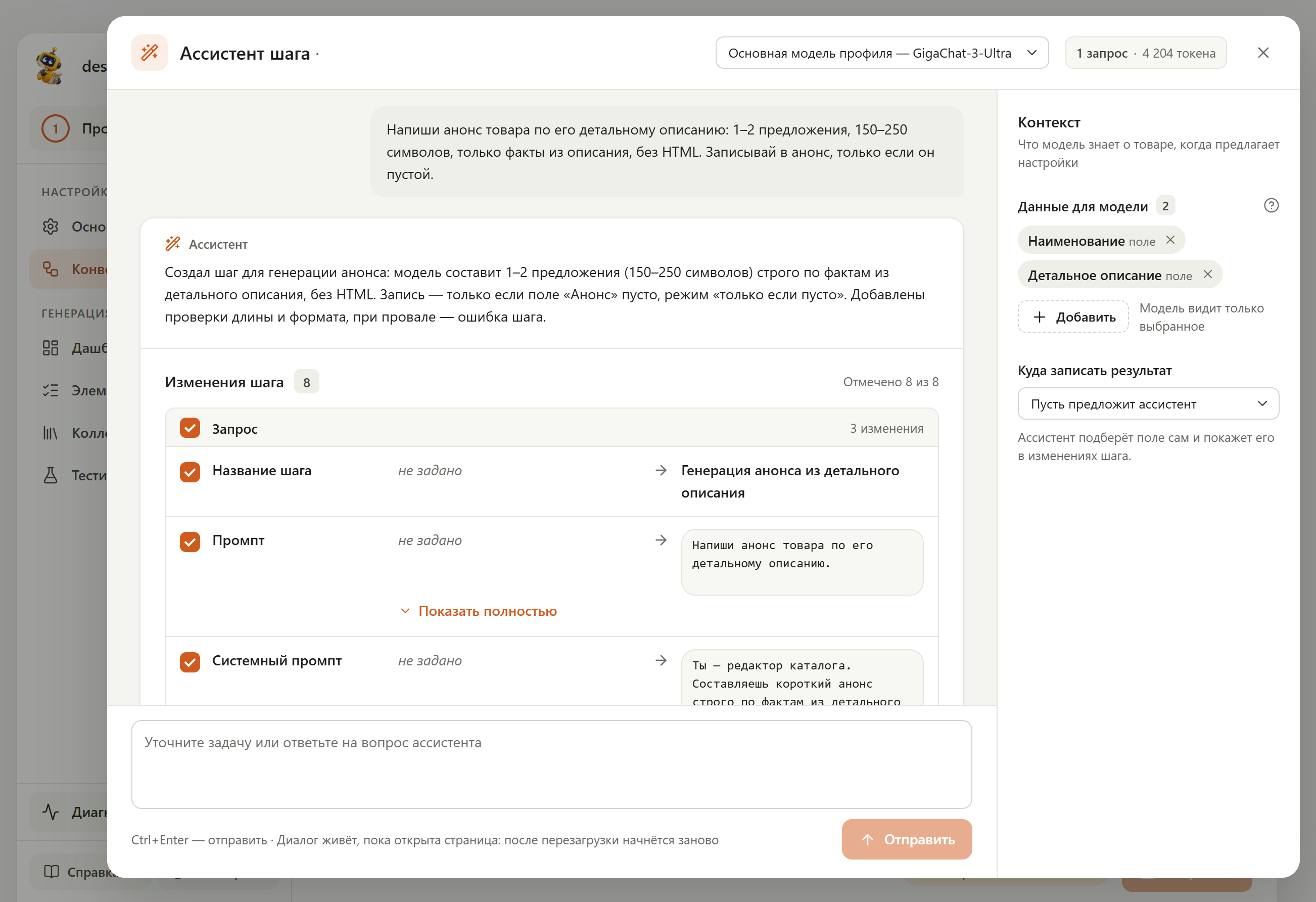
Task: Click the Контекст heading
Action: click(1049, 122)
